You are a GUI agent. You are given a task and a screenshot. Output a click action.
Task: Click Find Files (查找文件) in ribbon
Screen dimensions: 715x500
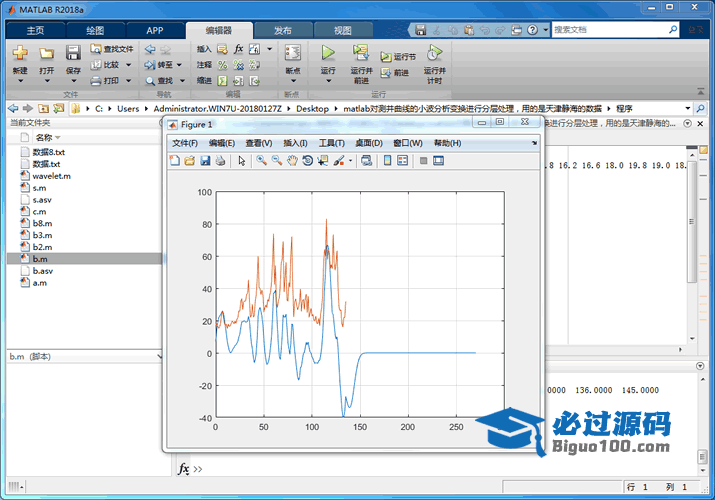[x=111, y=48]
